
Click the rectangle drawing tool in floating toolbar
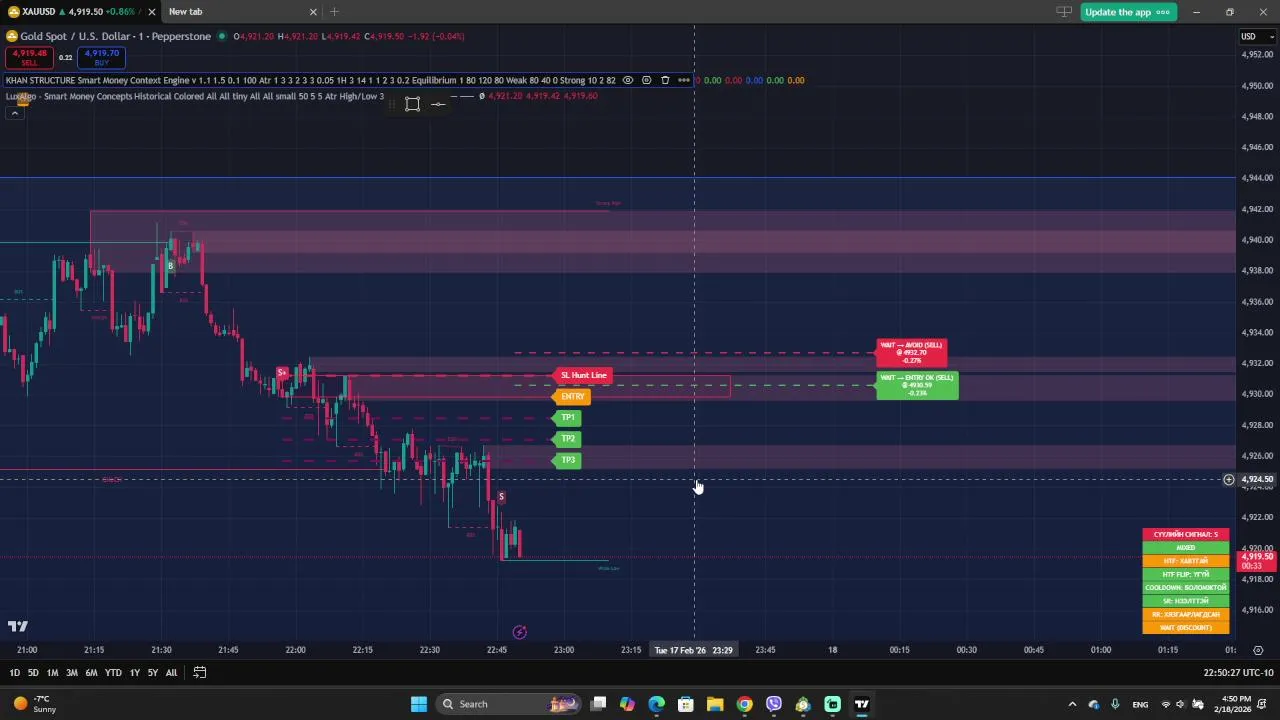pyautogui.click(x=412, y=104)
